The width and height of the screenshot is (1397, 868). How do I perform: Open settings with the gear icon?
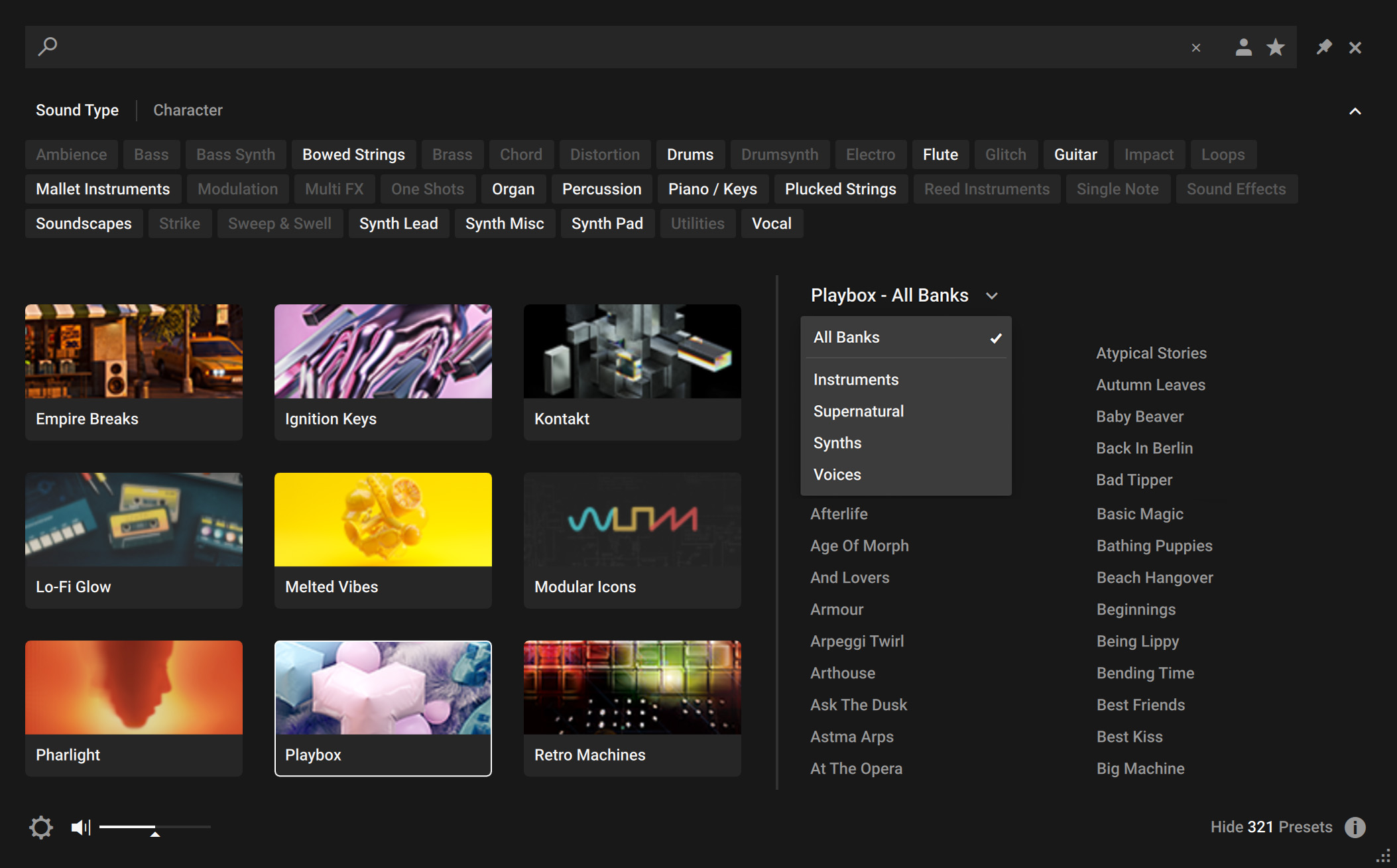[x=40, y=827]
